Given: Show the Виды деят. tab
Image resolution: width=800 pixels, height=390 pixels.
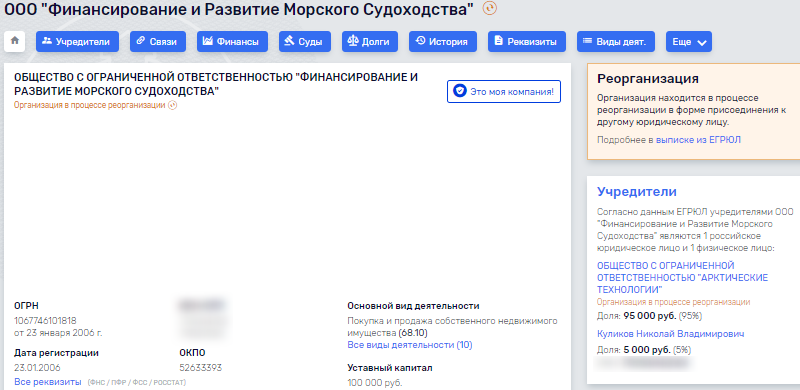Looking at the screenshot, I should point(616,42).
